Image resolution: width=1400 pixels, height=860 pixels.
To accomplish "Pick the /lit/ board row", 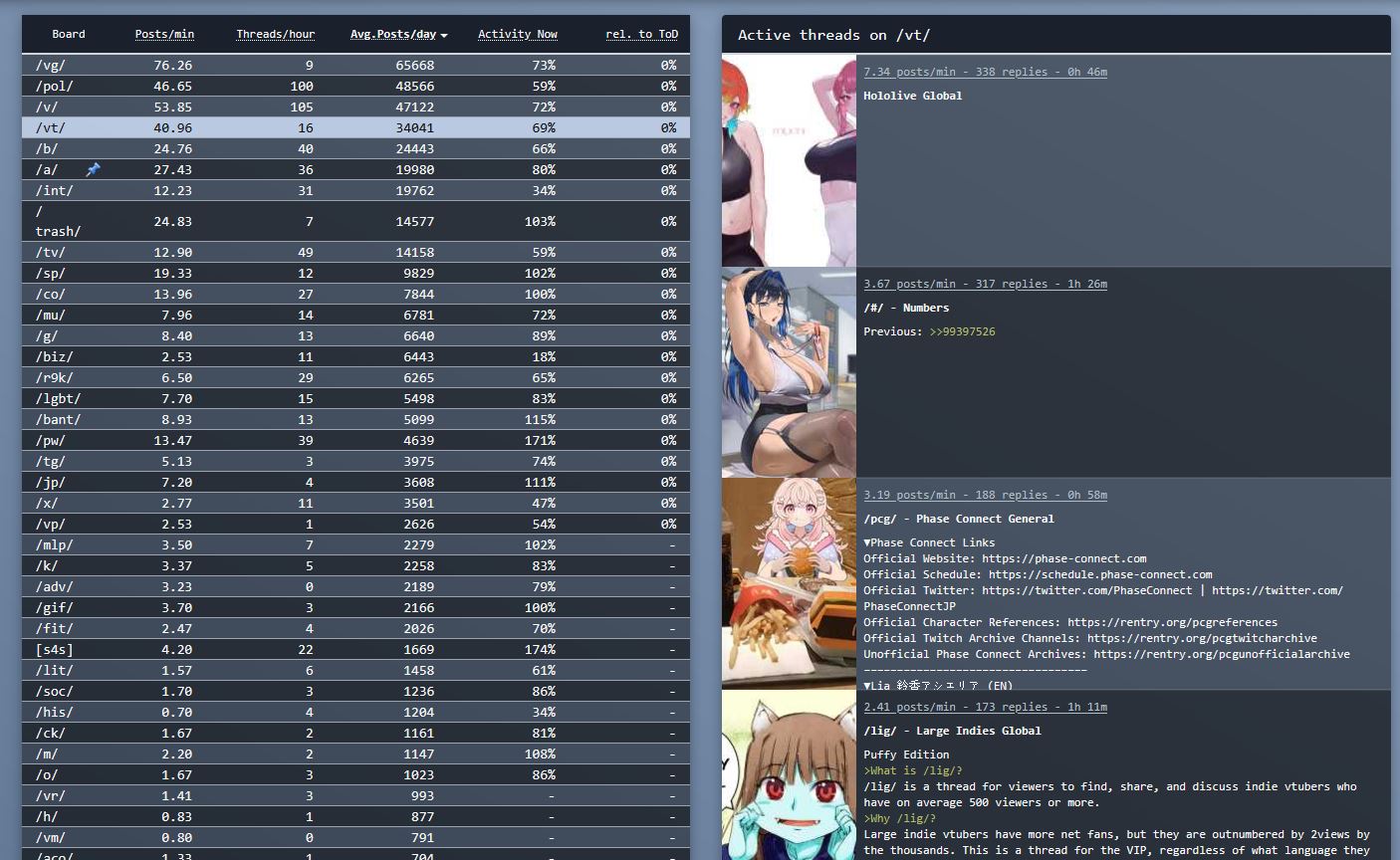I will coord(355,670).
